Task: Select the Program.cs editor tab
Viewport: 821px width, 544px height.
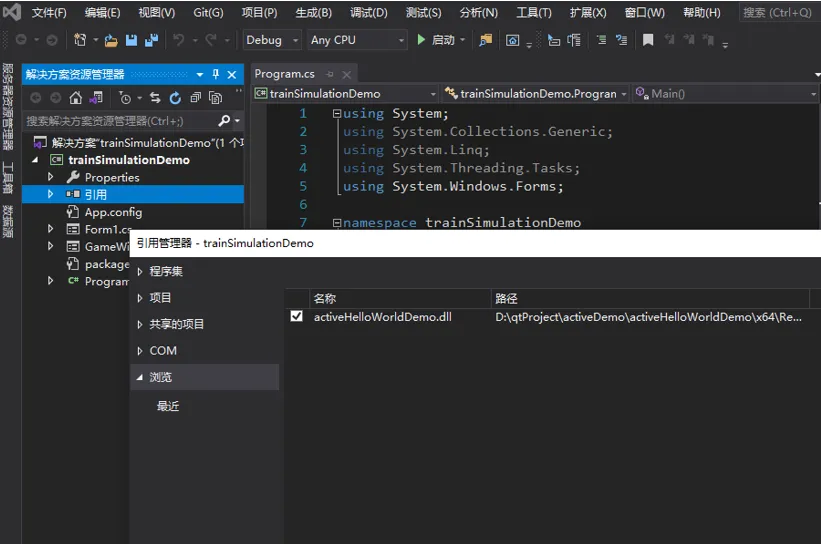Action: pyautogui.click(x=285, y=74)
